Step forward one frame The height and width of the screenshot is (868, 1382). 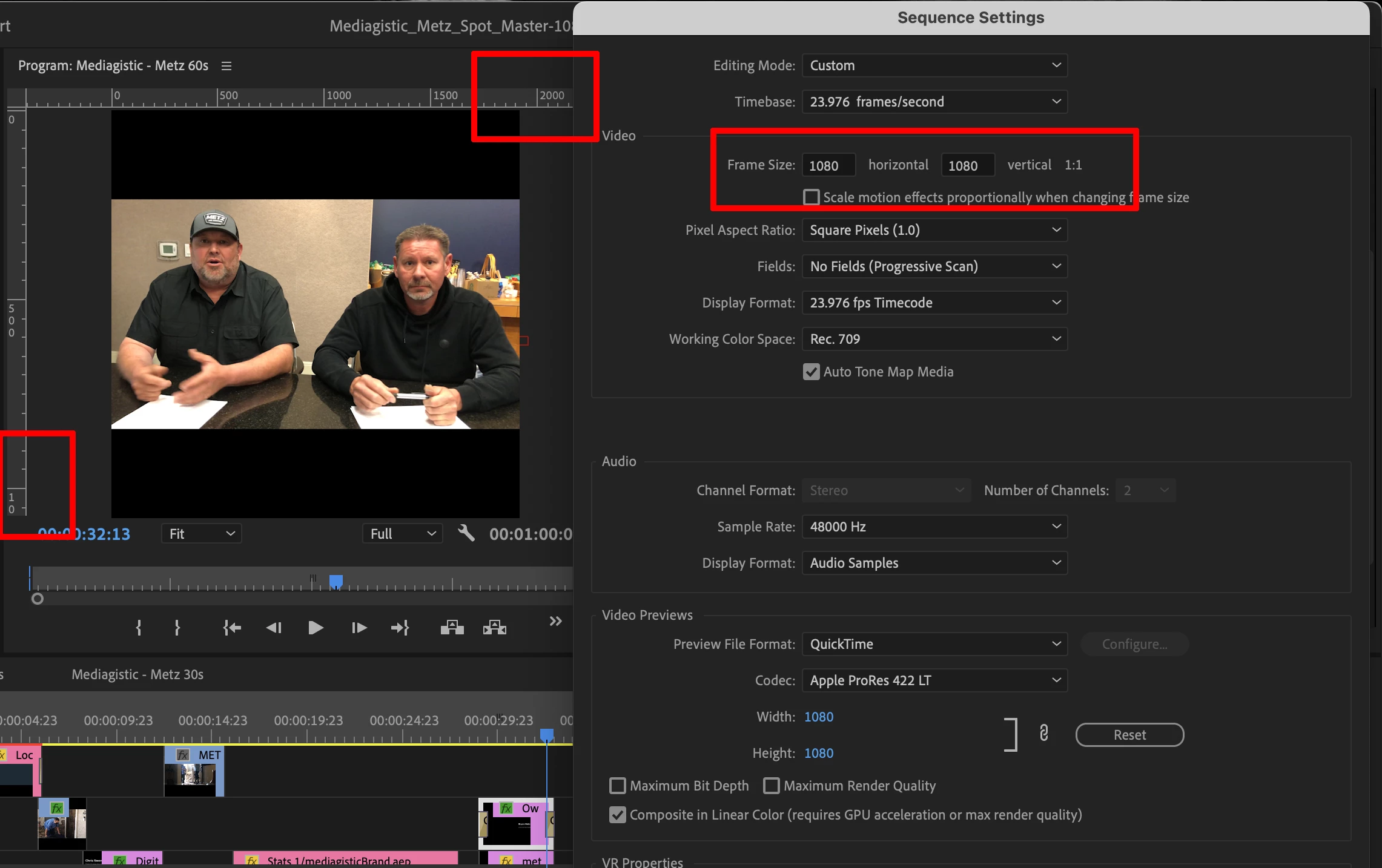point(359,628)
